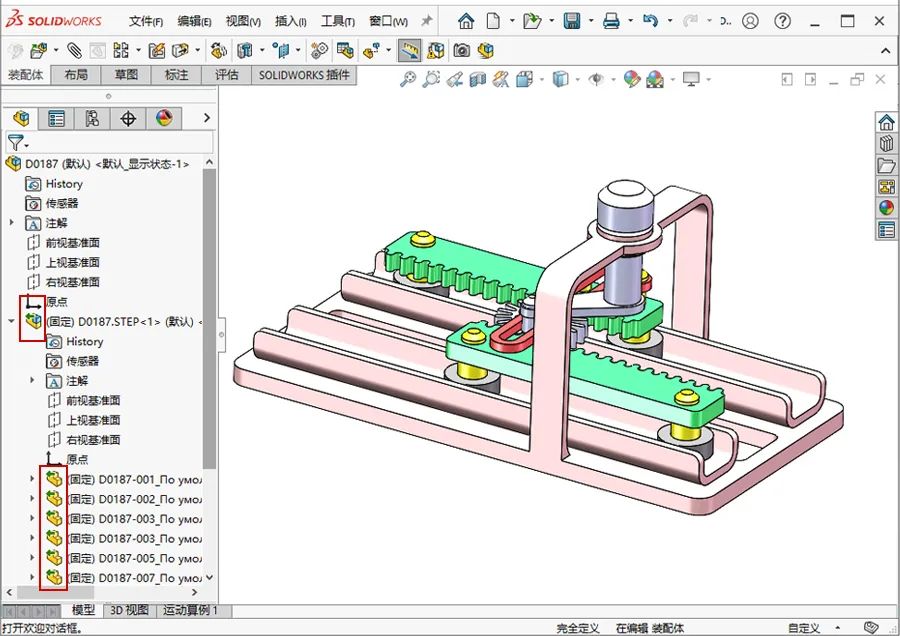
Task: Open the Assembly Features tool
Action: click(245, 51)
